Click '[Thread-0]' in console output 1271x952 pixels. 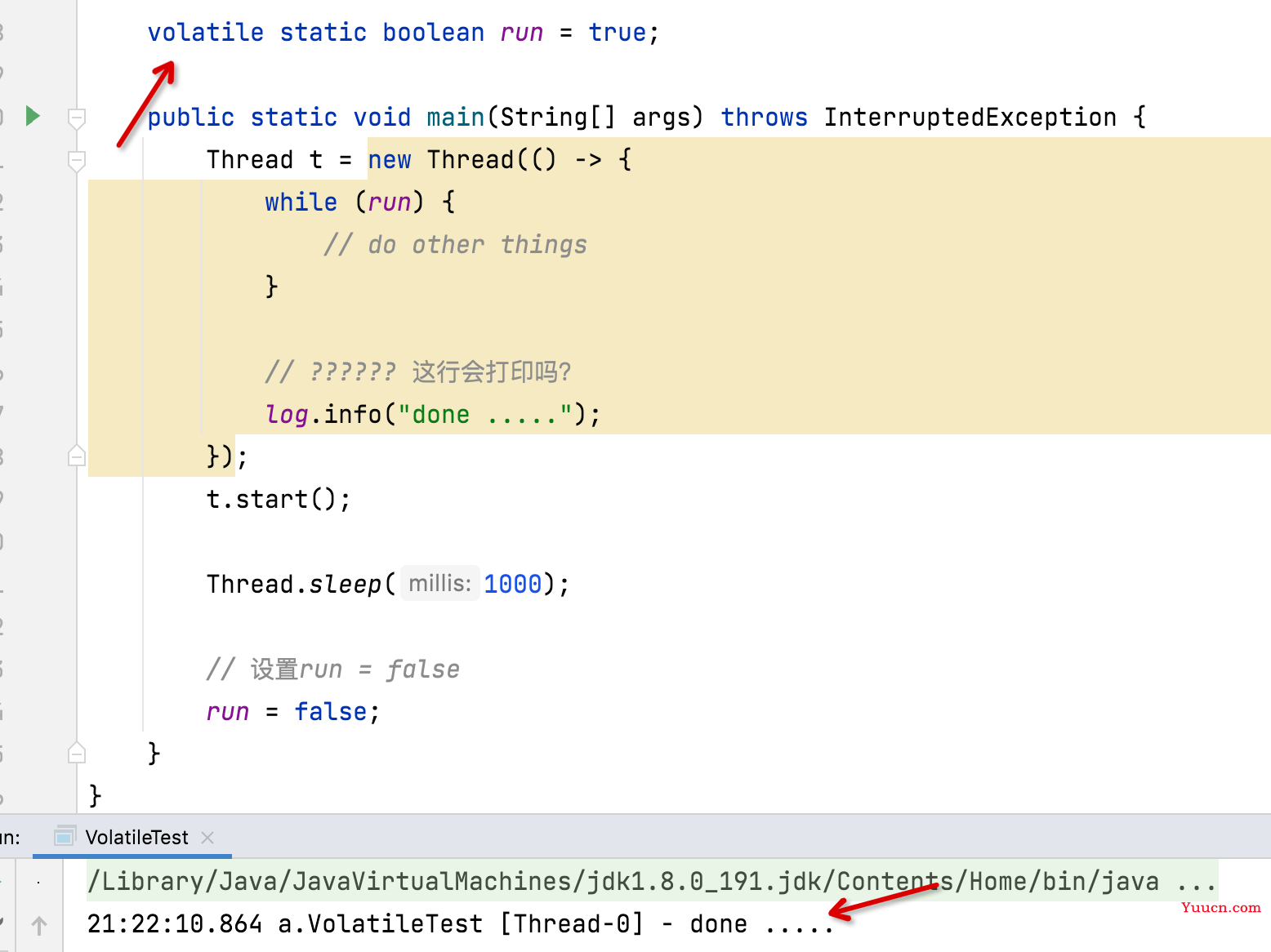point(572,923)
